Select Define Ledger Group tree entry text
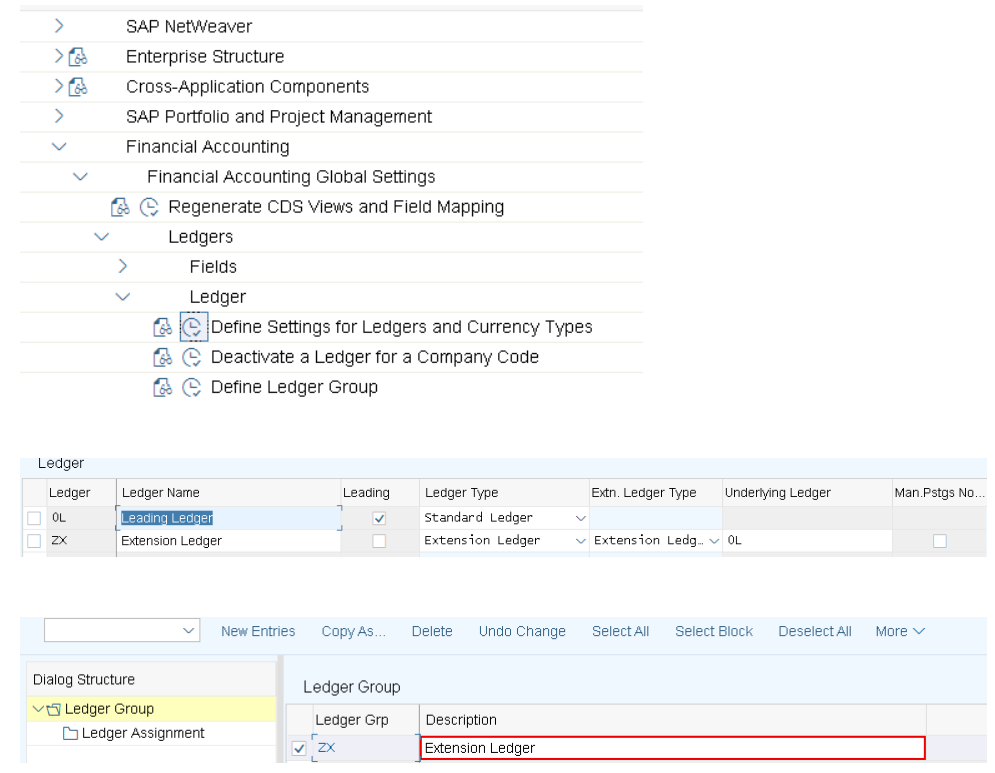 (x=294, y=387)
